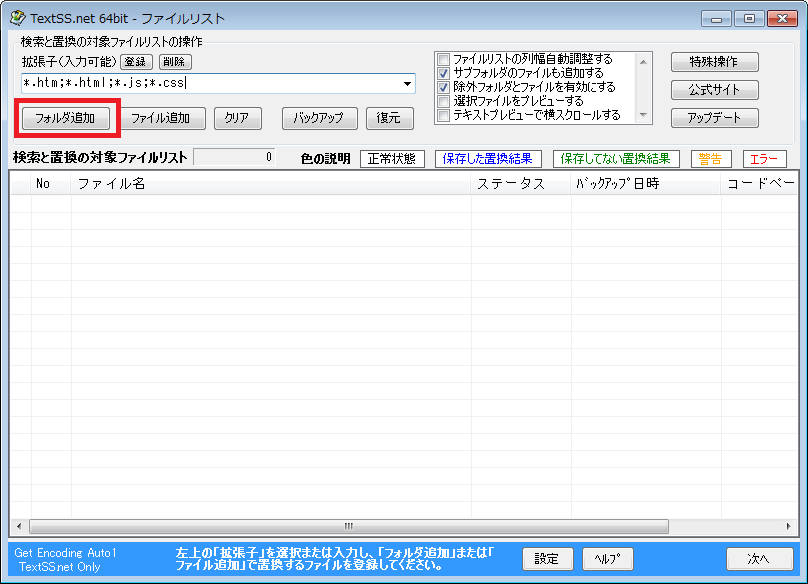
Task: Uncheck サブフォルダのファイルも追加する
Action: (x=444, y=73)
